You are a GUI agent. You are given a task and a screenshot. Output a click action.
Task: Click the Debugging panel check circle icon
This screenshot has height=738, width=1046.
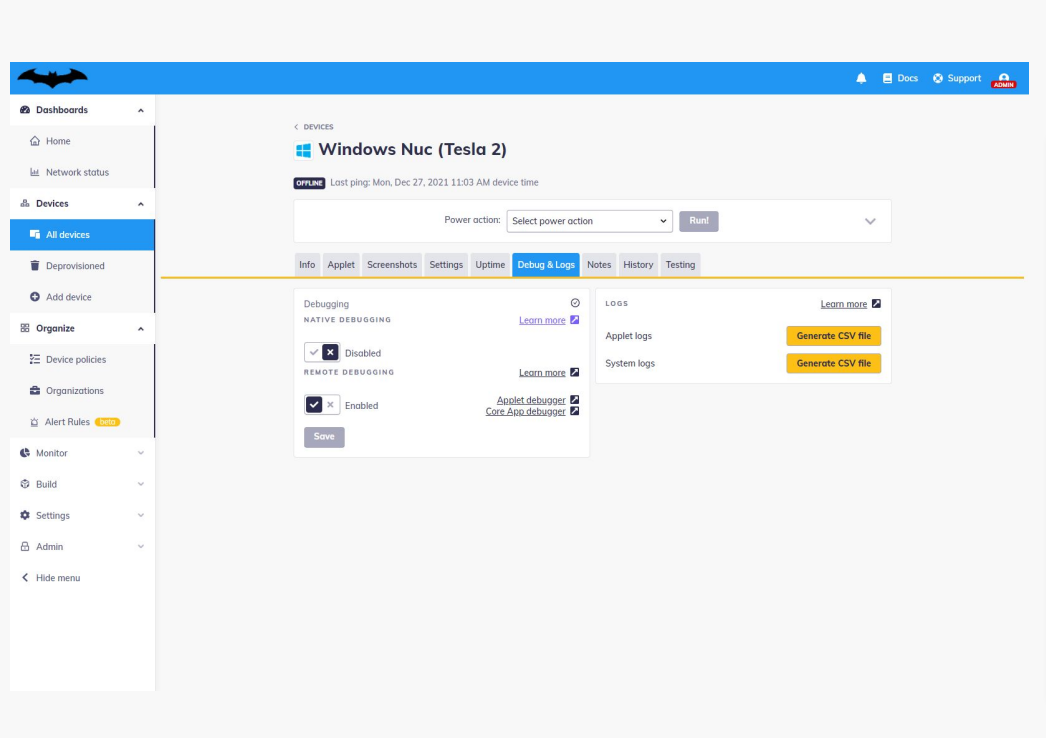[574, 303]
